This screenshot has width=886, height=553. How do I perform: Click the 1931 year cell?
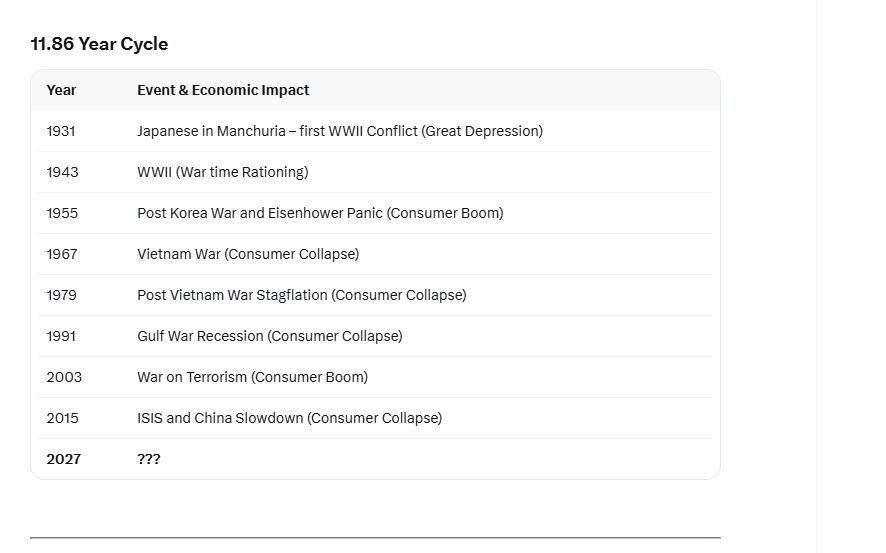(x=61, y=131)
